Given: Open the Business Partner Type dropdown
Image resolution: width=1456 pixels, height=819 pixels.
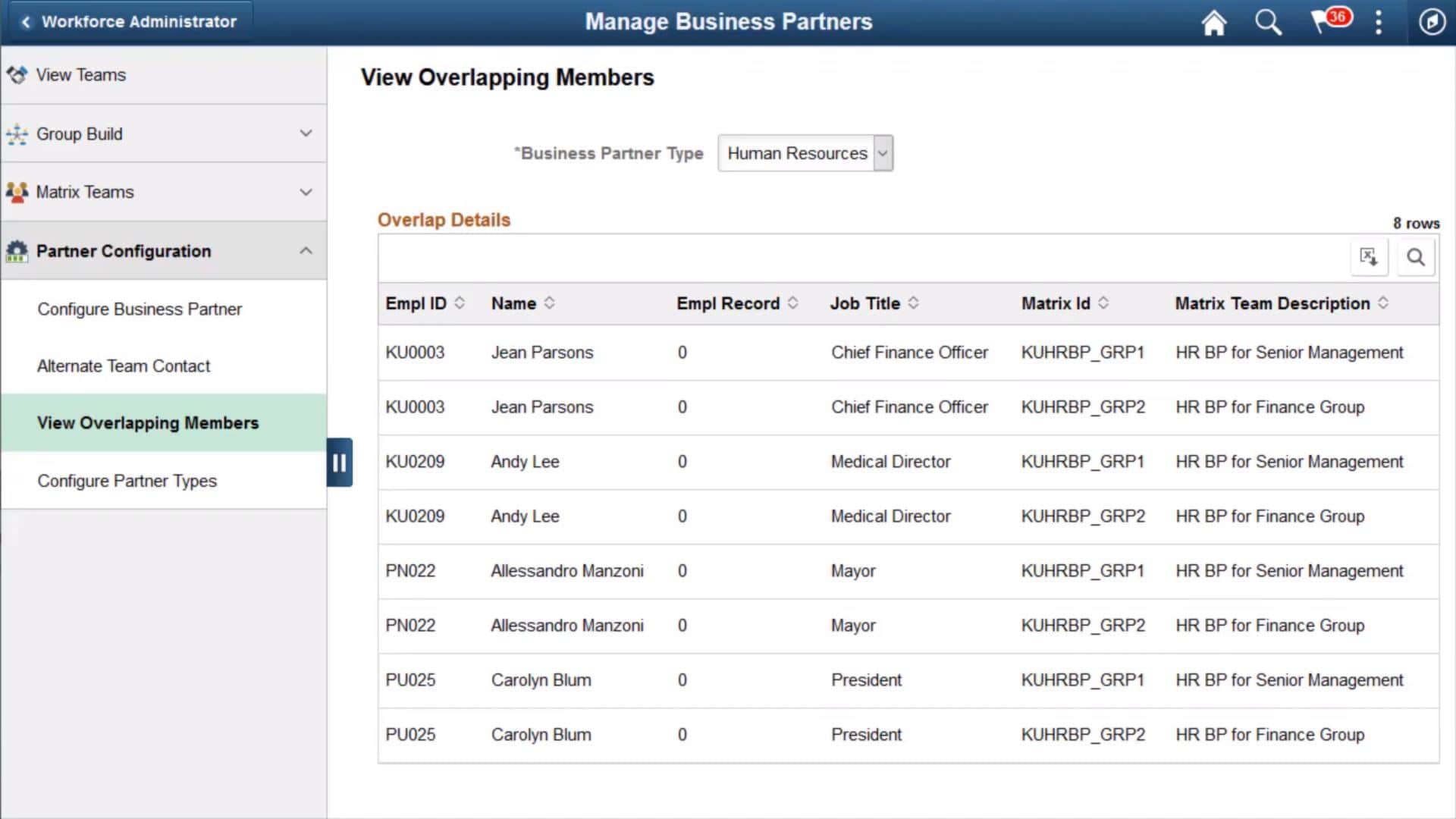Looking at the screenshot, I should tap(882, 152).
